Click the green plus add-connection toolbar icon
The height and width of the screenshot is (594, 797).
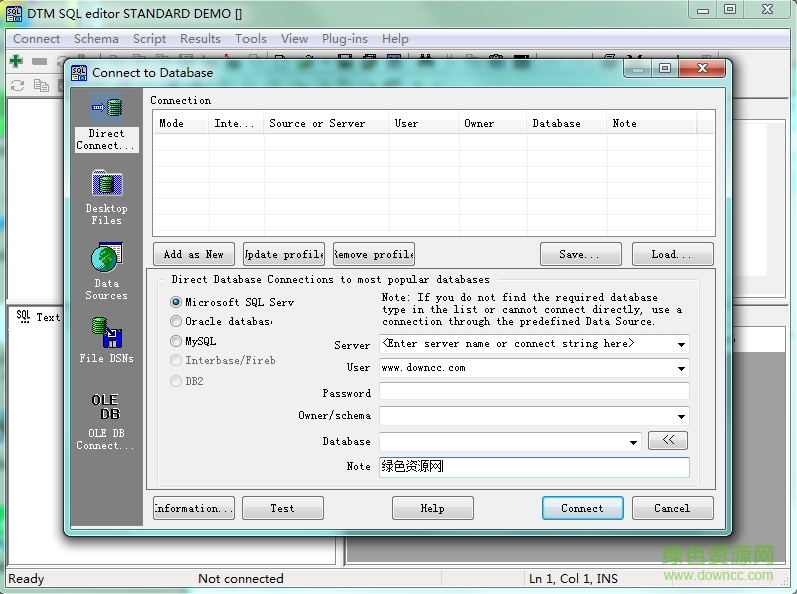click(x=16, y=61)
